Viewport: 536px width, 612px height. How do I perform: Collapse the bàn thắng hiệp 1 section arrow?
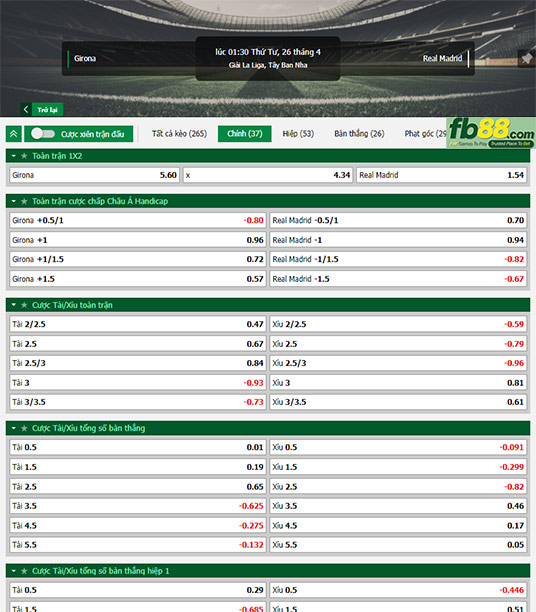coord(14,571)
